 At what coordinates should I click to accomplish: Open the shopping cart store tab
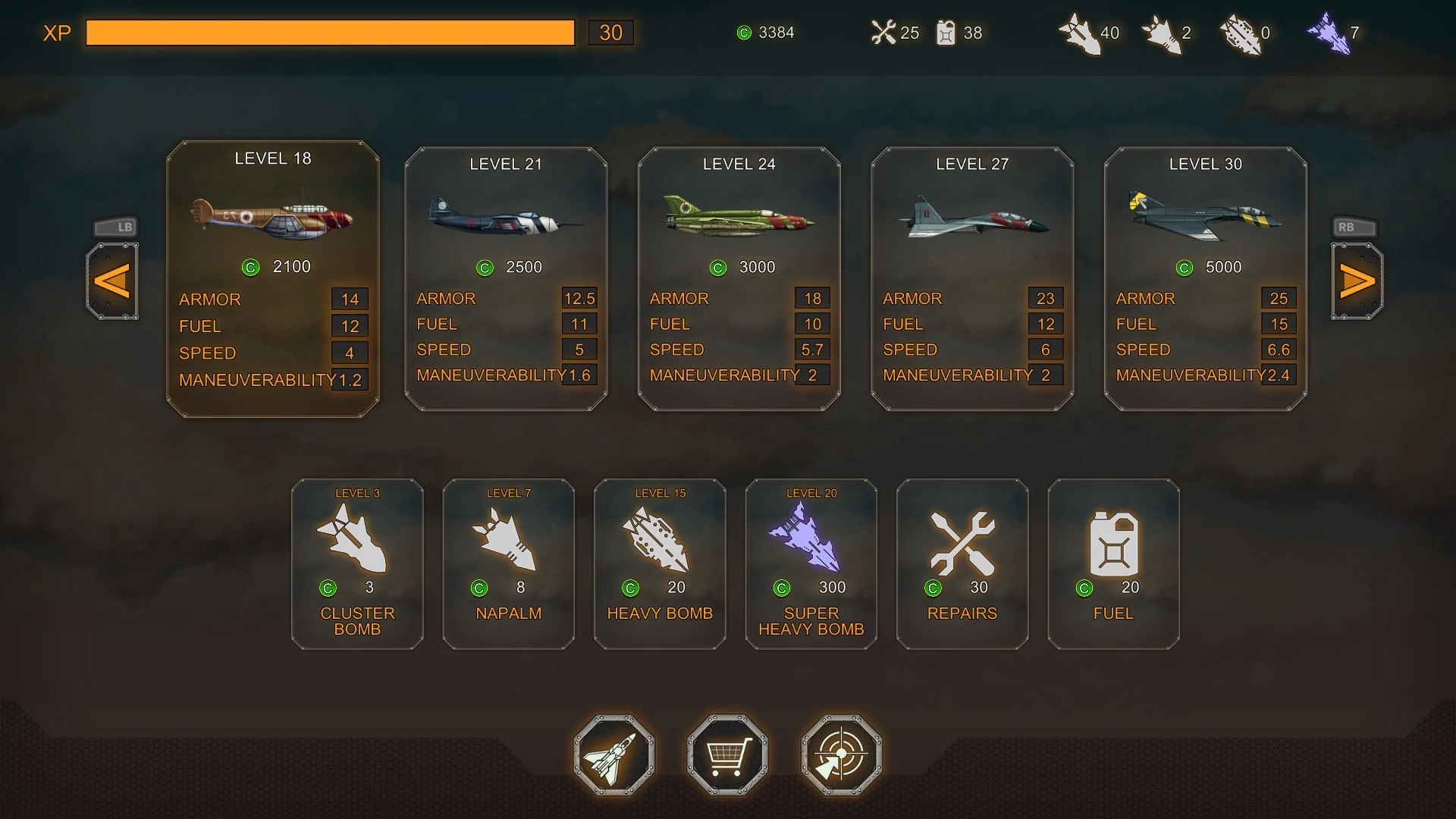[728, 755]
